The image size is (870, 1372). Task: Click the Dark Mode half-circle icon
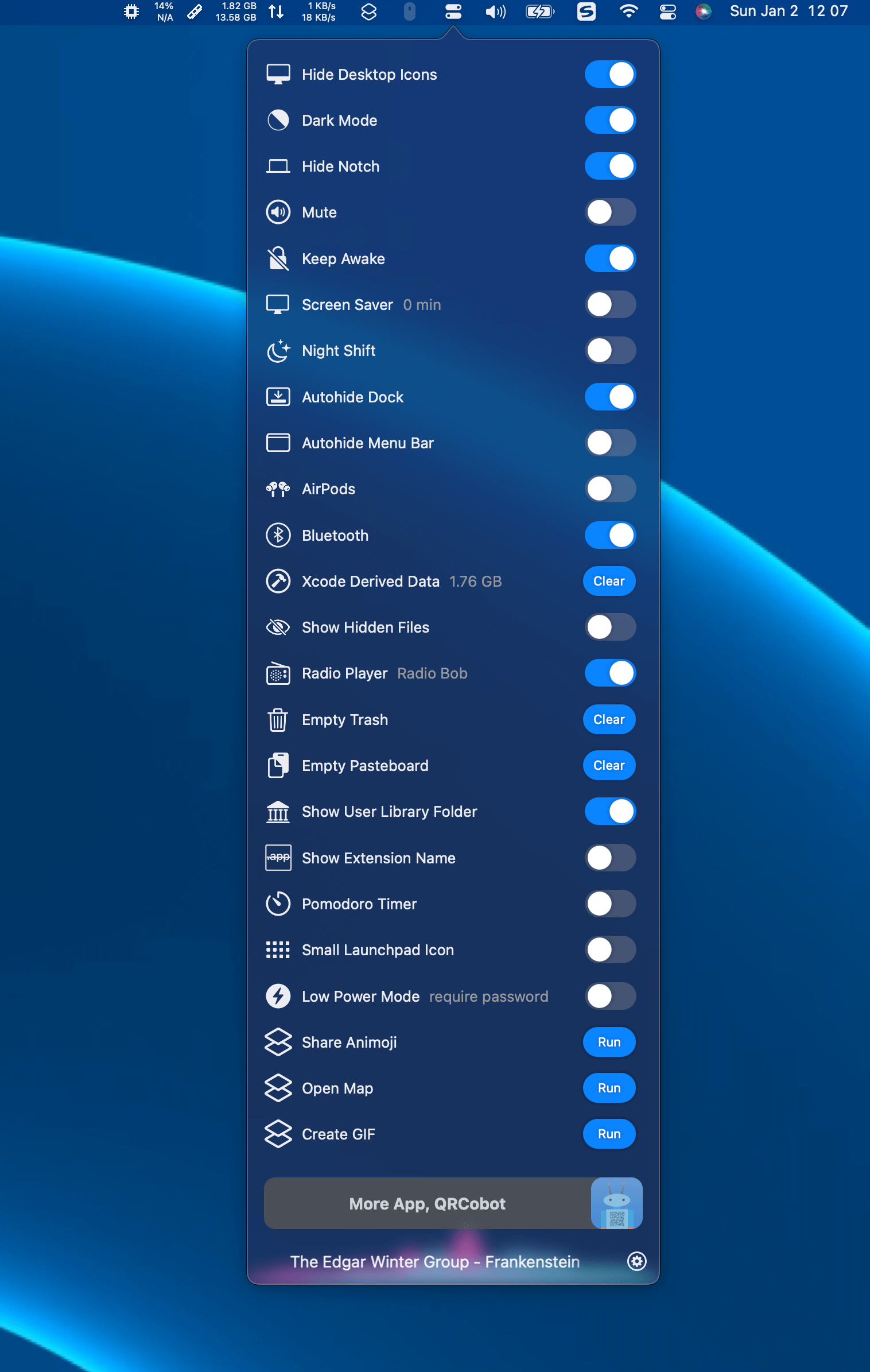tap(278, 121)
